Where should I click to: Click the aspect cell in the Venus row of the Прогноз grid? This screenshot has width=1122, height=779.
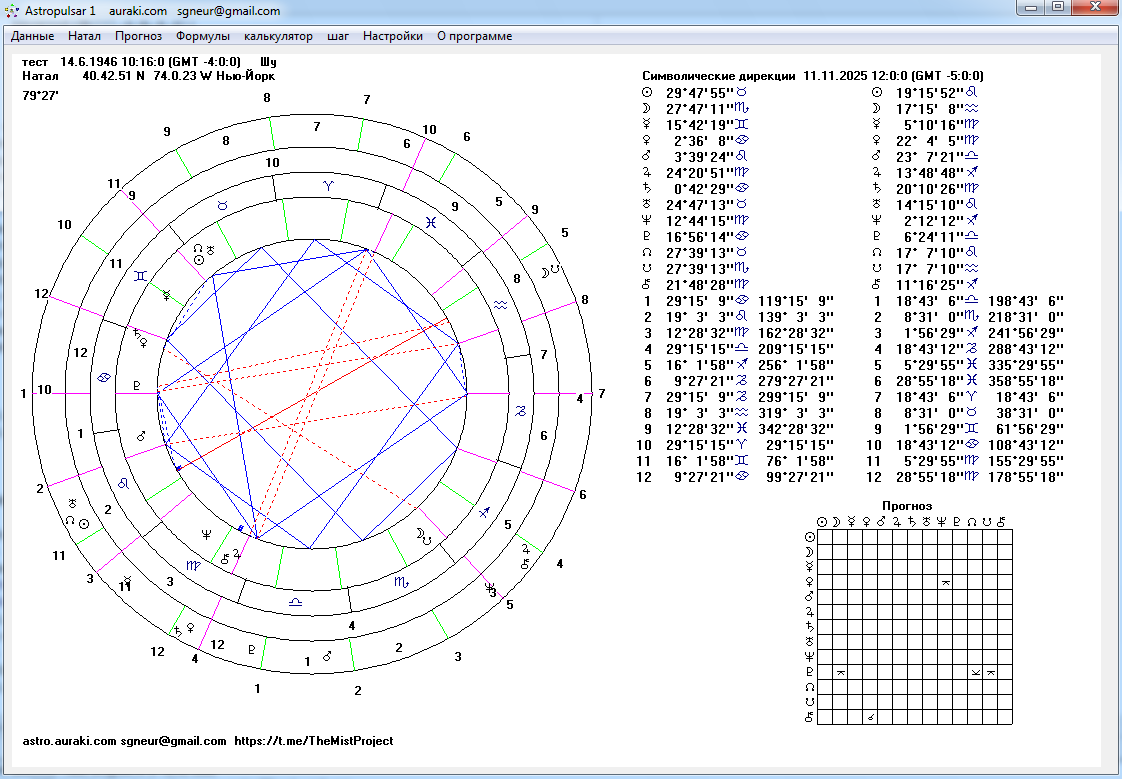click(x=946, y=581)
